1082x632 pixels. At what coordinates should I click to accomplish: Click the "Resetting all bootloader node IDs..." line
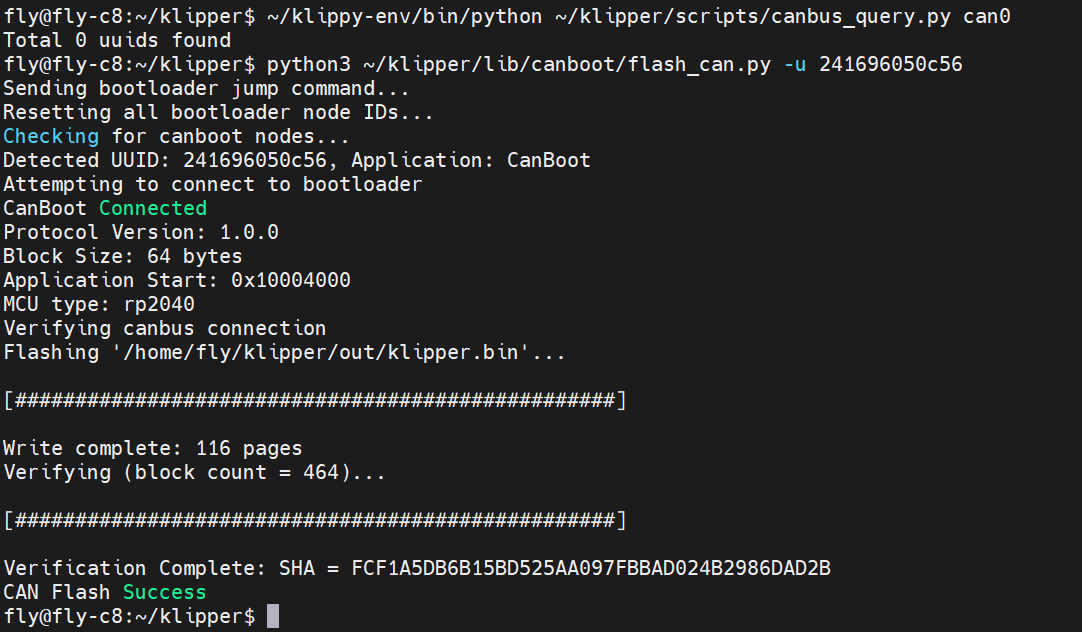point(219,112)
